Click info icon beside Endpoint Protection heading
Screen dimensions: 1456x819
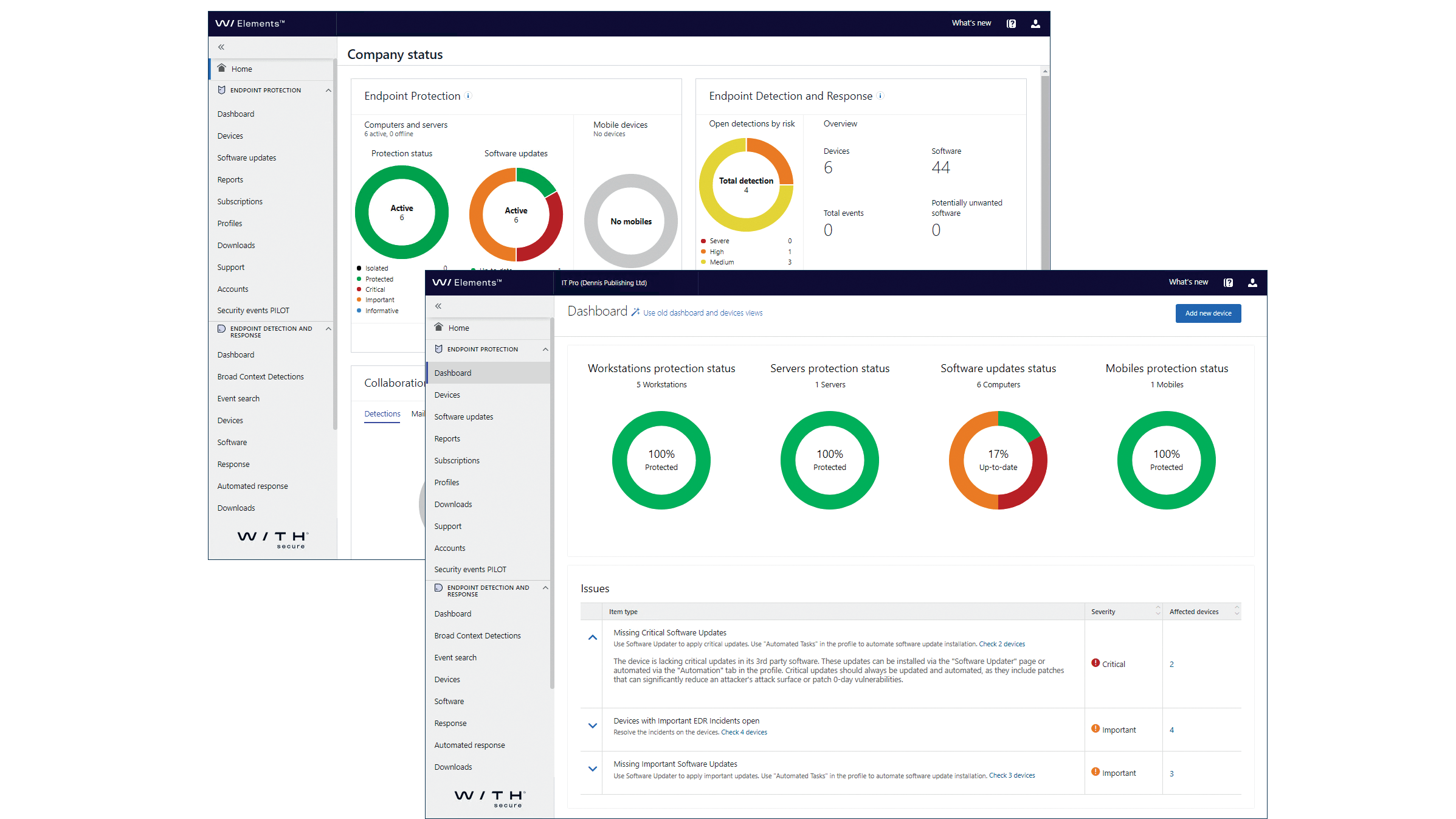coord(468,96)
